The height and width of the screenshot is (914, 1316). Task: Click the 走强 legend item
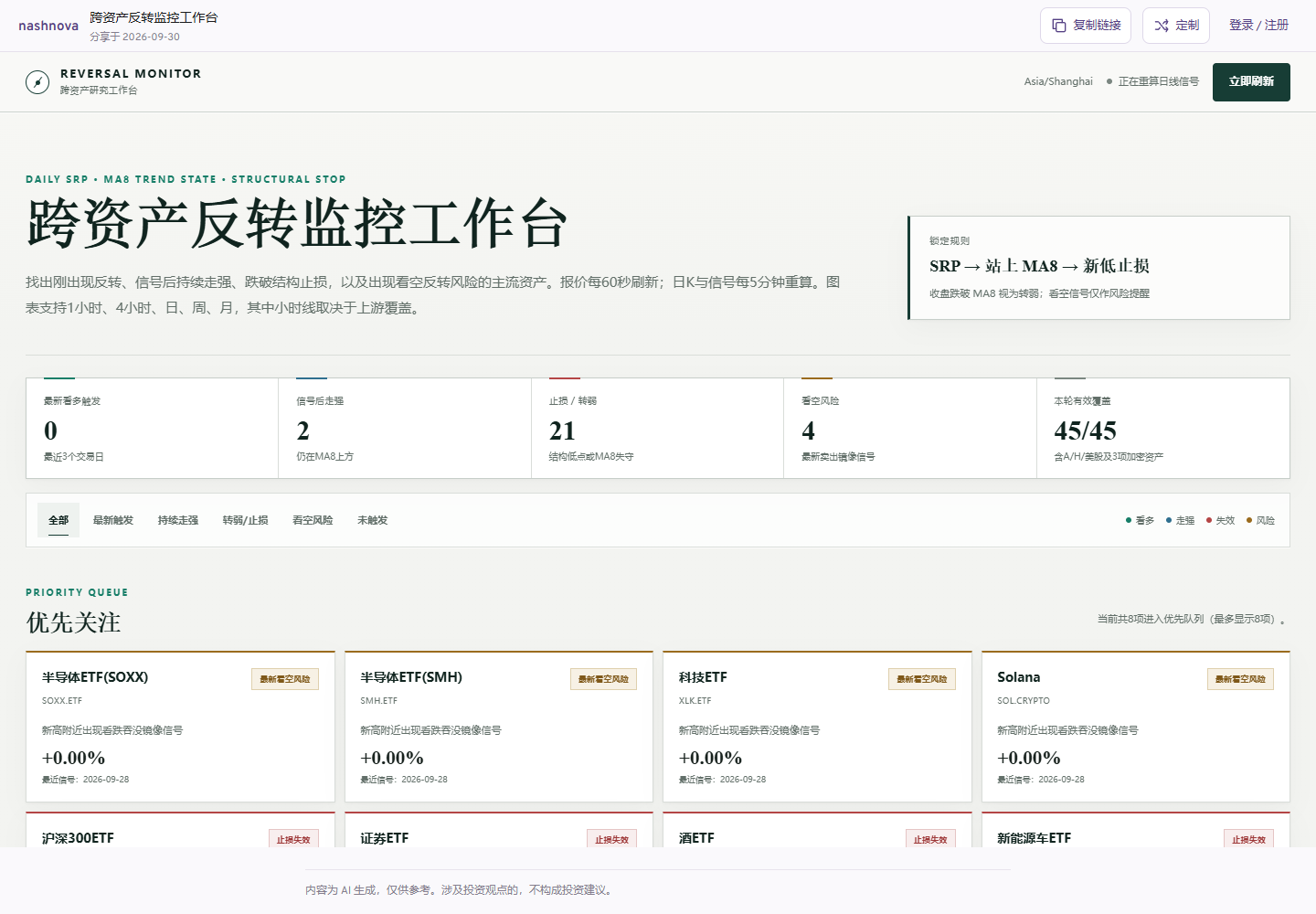1181,520
